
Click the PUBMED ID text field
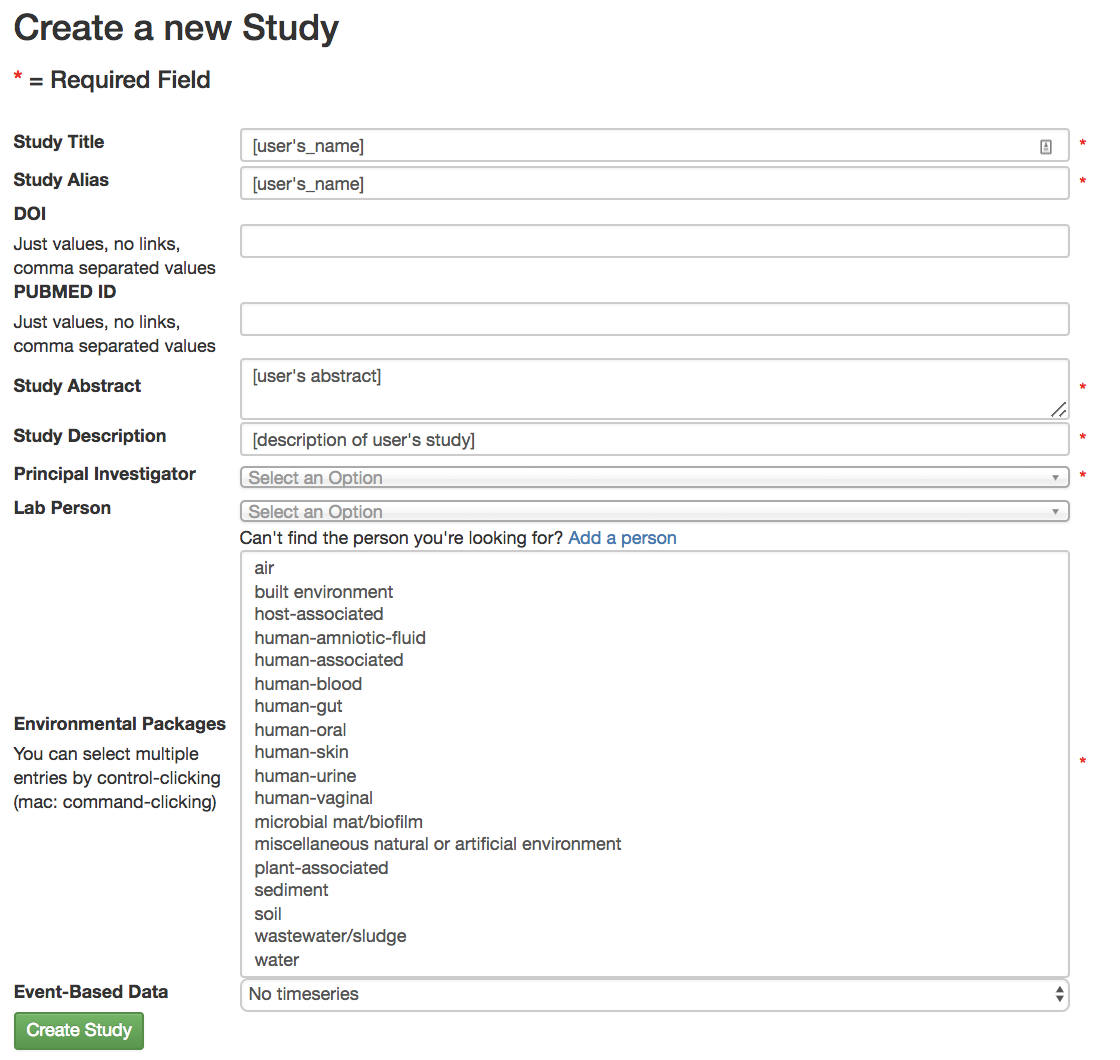[x=654, y=319]
